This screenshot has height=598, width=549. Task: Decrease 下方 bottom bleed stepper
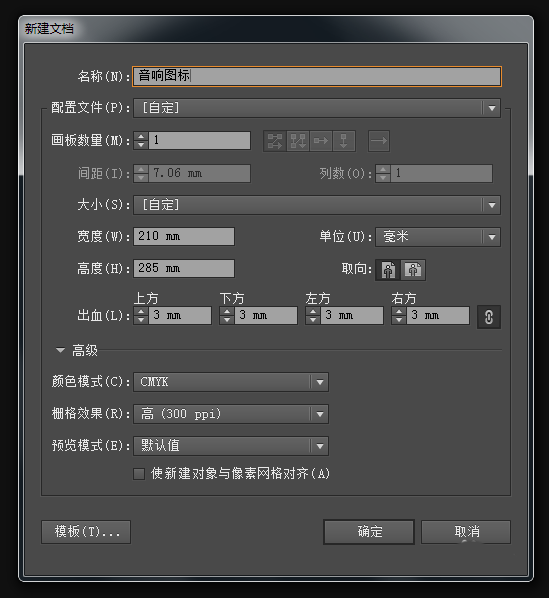[227, 320]
